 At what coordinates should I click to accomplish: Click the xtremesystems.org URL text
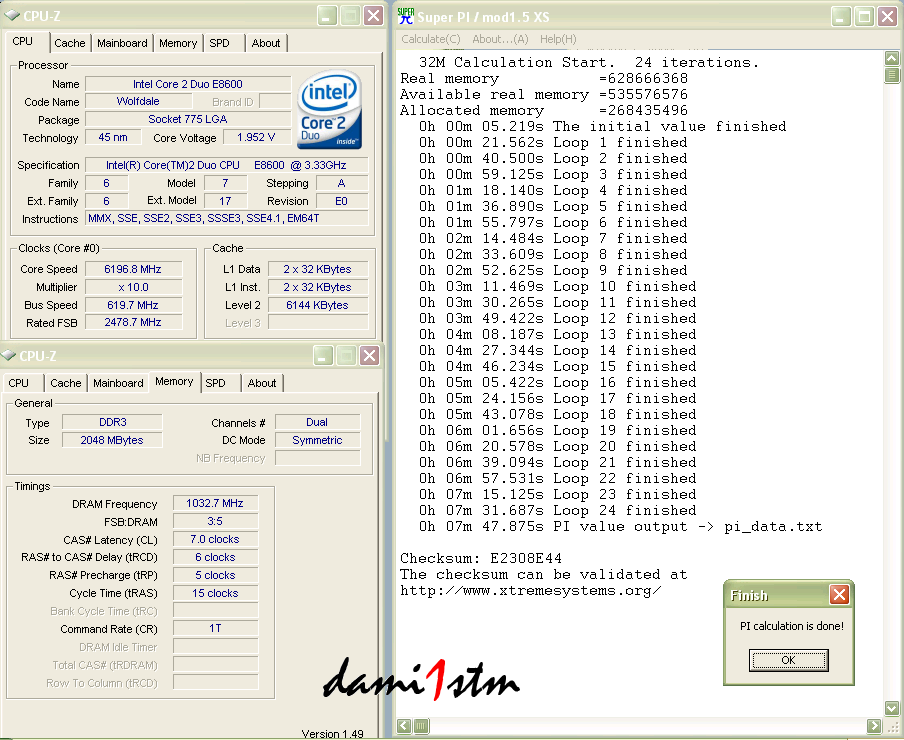(x=530, y=591)
